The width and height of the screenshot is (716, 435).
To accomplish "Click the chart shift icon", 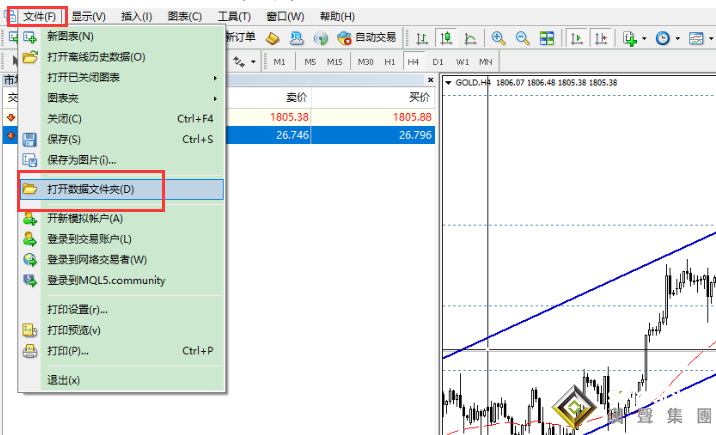I will (601, 38).
